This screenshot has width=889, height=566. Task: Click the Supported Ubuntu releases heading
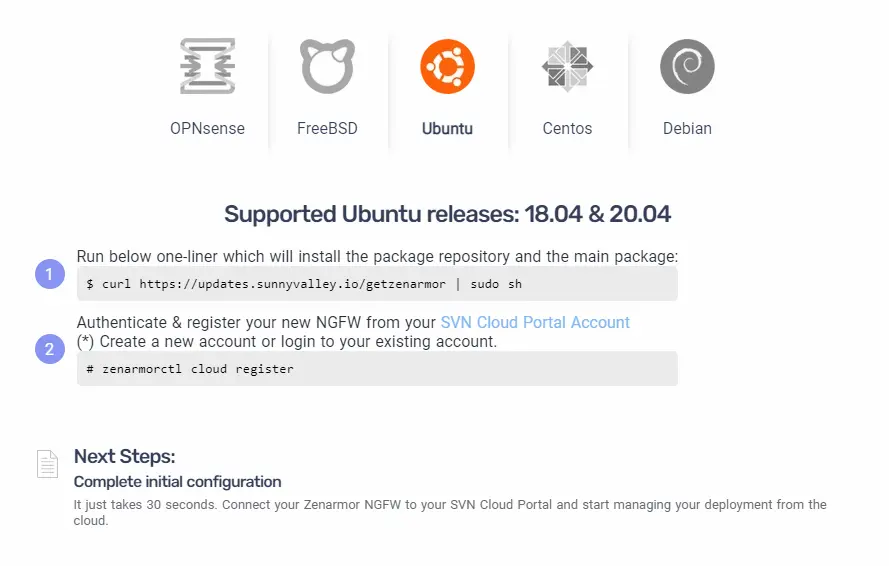pyautogui.click(x=447, y=214)
